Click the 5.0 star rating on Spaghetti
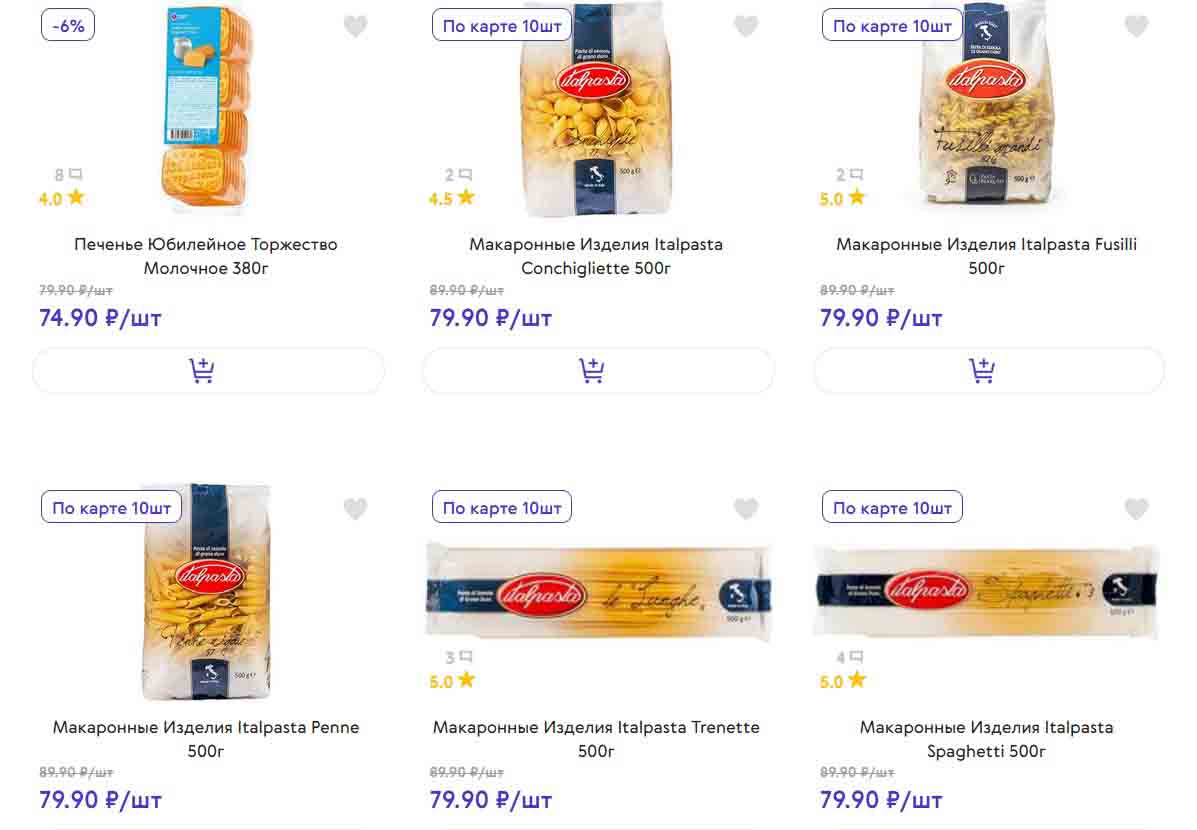The height and width of the screenshot is (830, 1197). coord(842,682)
